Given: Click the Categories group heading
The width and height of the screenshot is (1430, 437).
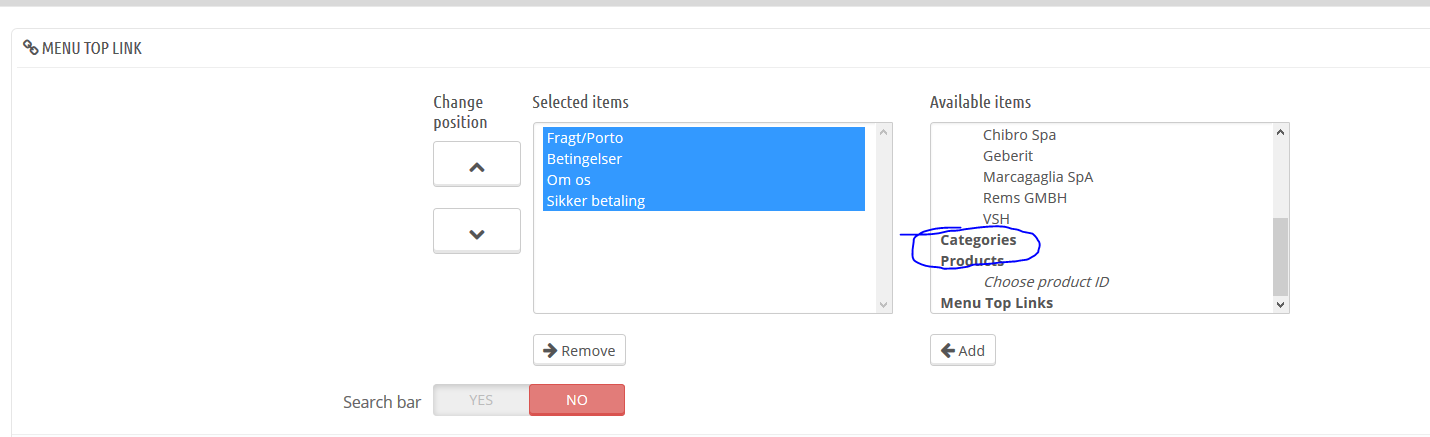Looking at the screenshot, I should pos(978,240).
